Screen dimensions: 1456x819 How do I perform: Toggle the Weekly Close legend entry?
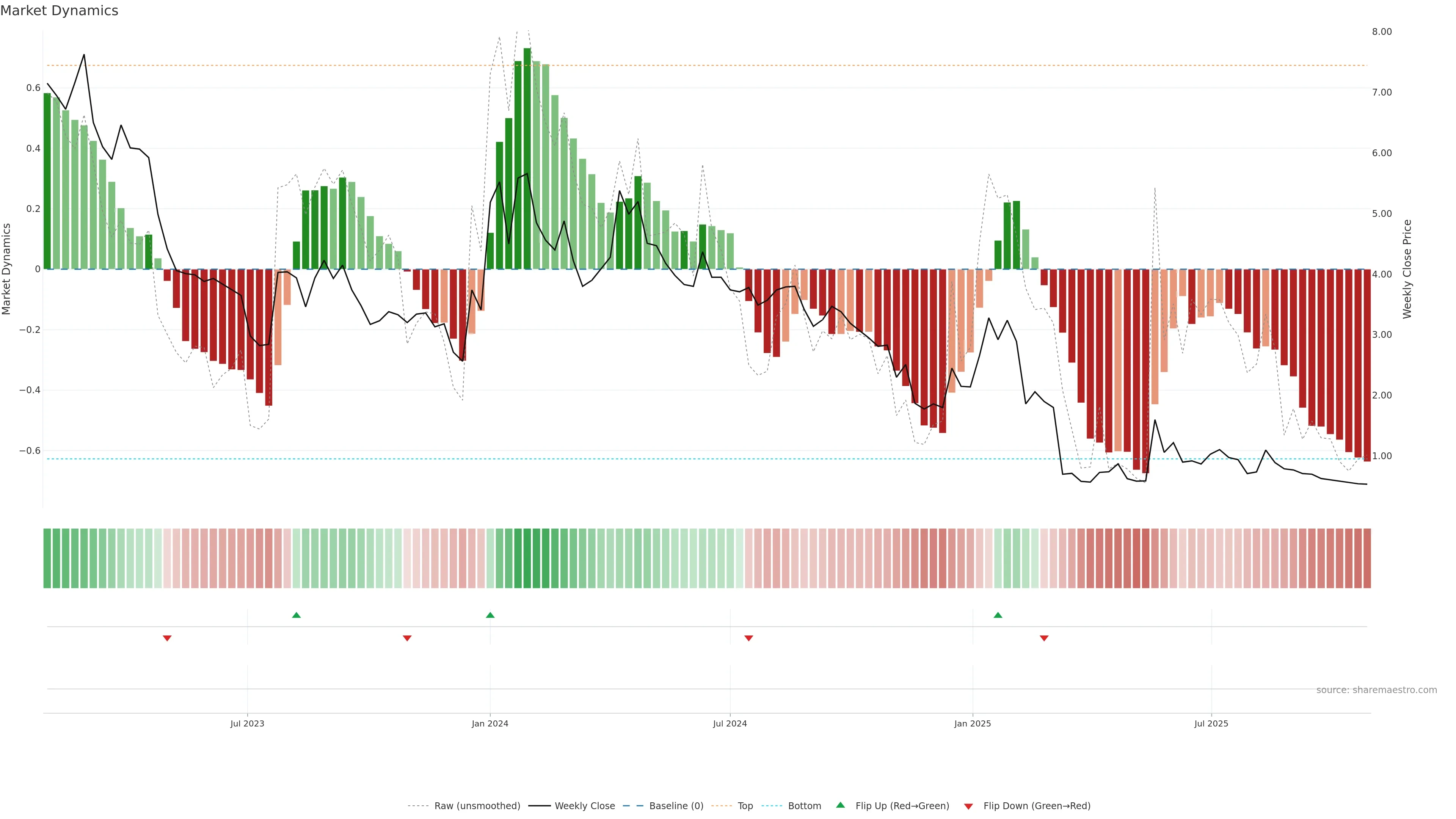click(x=584, y=806)
